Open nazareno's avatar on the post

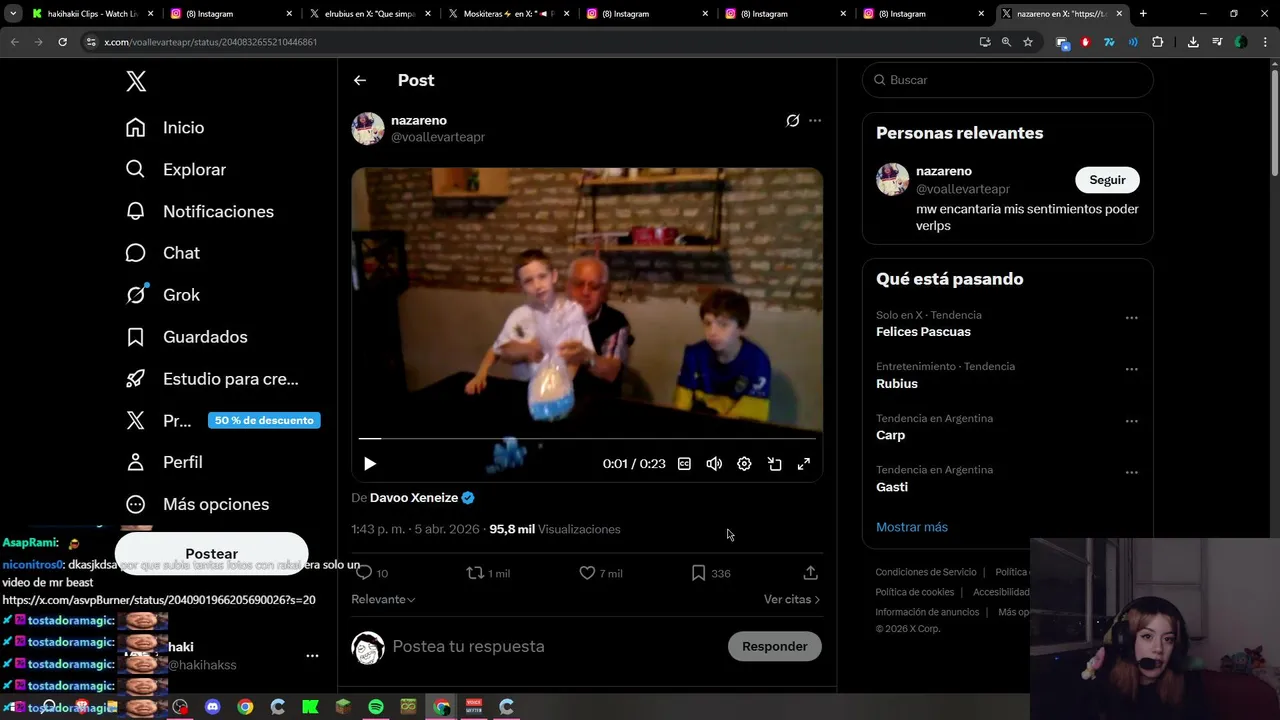coord(368,129)
